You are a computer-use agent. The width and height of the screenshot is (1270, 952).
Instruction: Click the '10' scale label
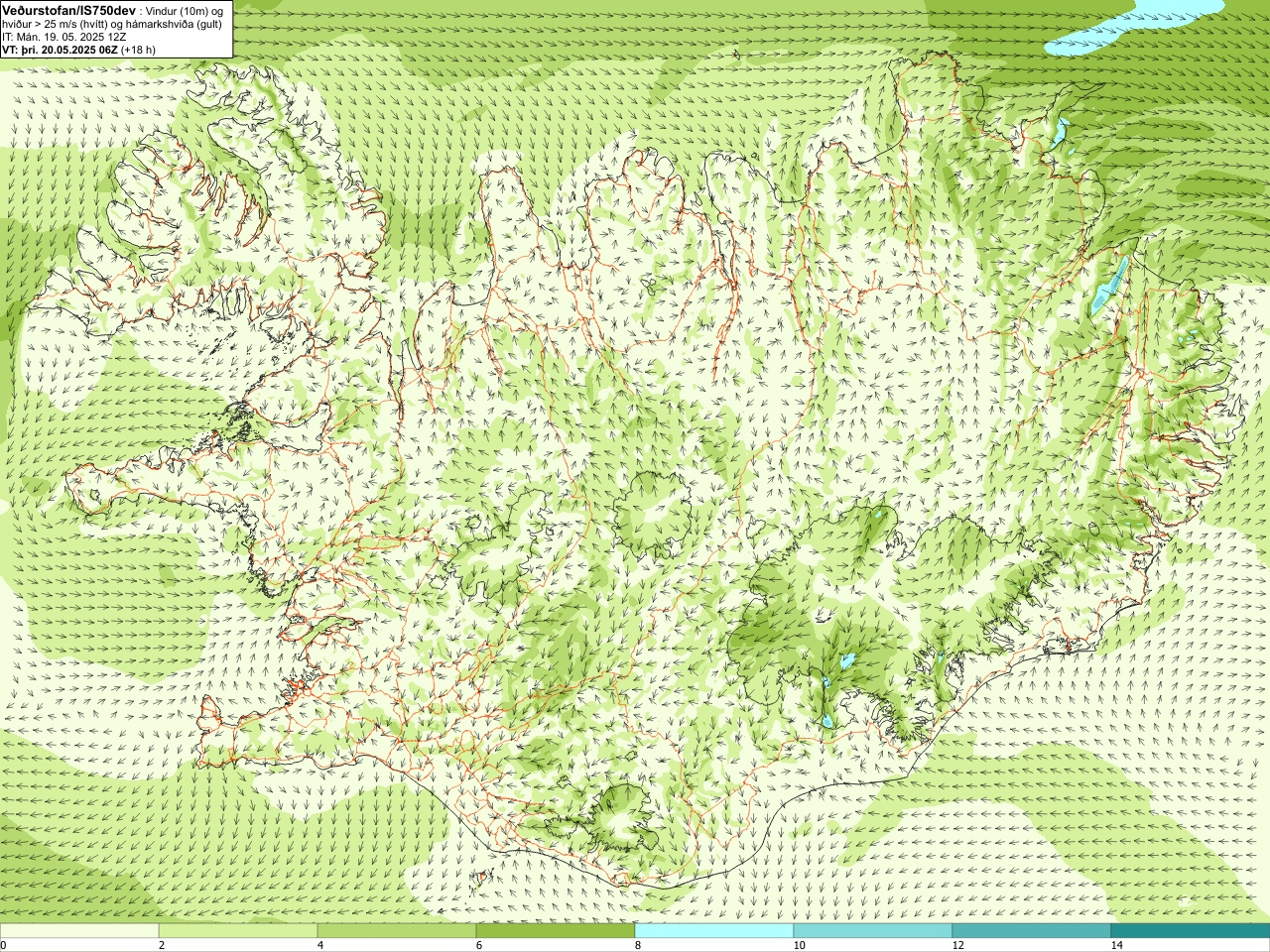pos(799,945)
